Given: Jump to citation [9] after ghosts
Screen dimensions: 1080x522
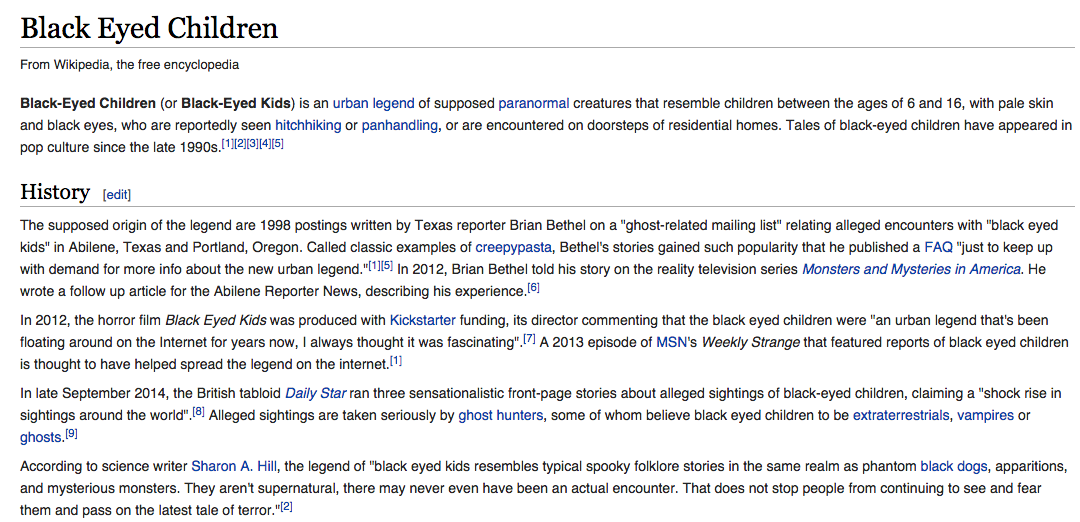Looking at the screenshot, I should coord(71,435).
